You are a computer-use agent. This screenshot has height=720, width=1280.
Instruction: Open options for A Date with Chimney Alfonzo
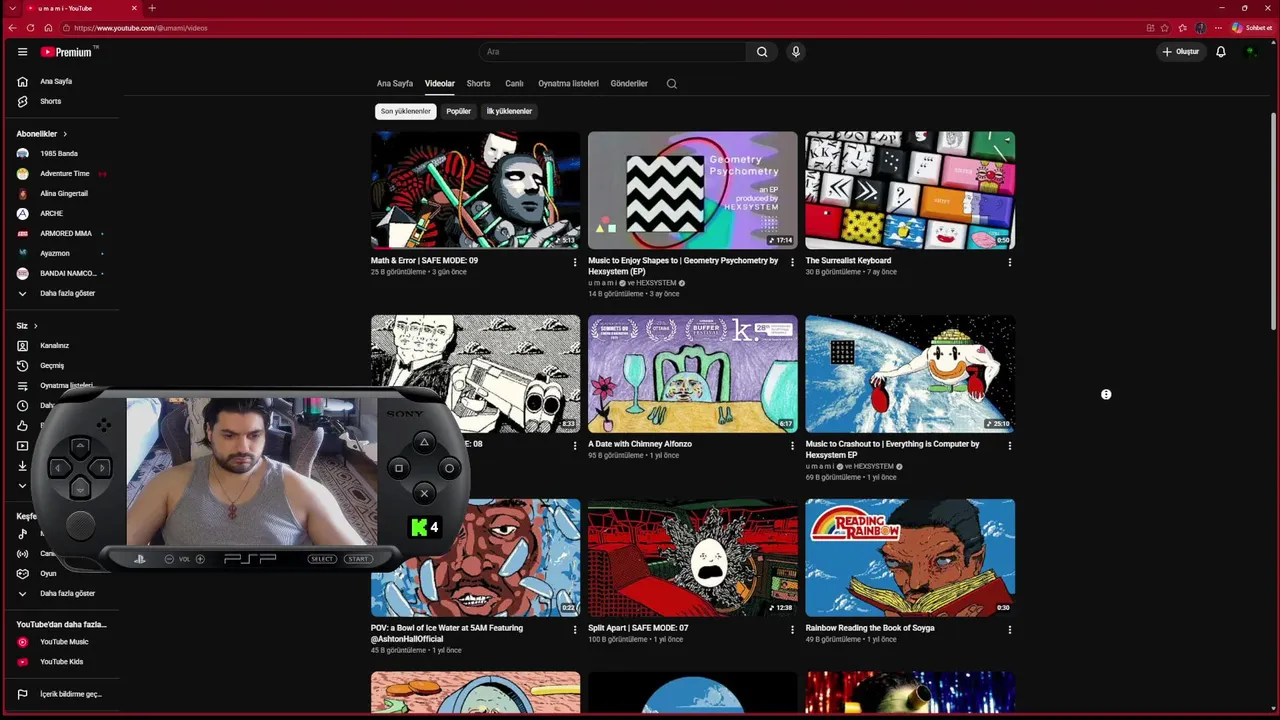tap(792, 446)
